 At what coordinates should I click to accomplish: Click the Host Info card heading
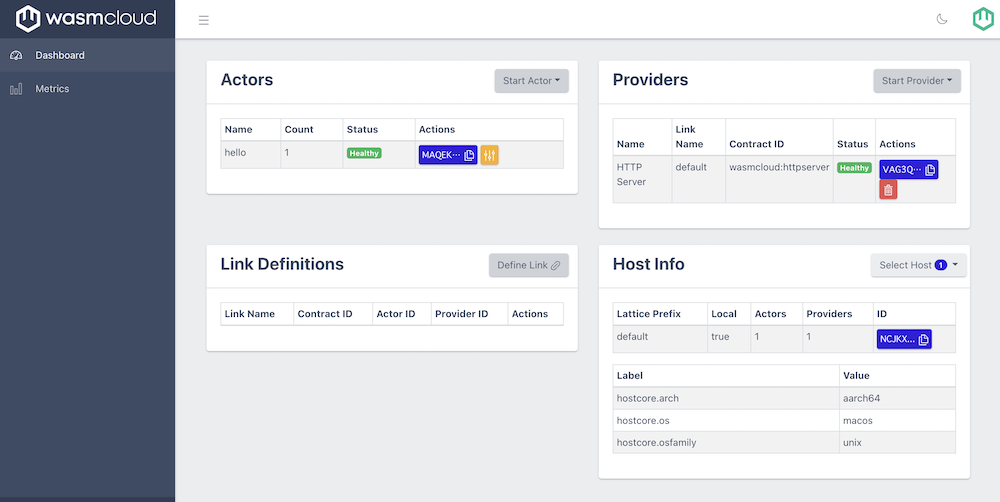[649, 264]
